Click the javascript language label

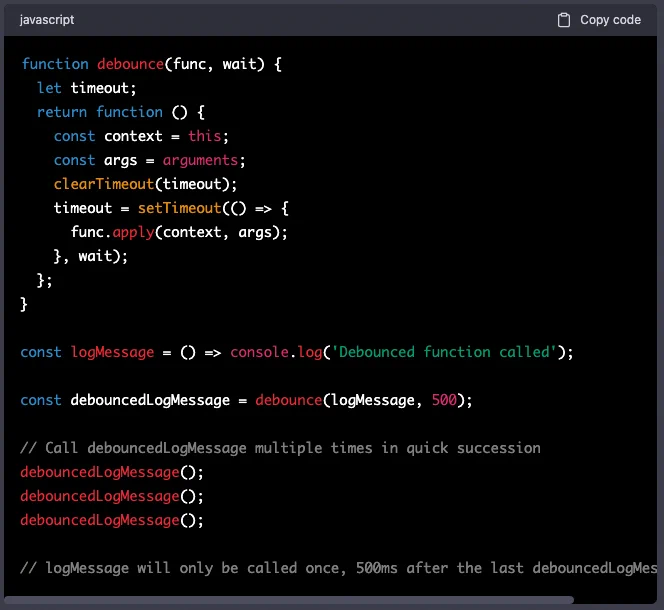pos(47,20)
